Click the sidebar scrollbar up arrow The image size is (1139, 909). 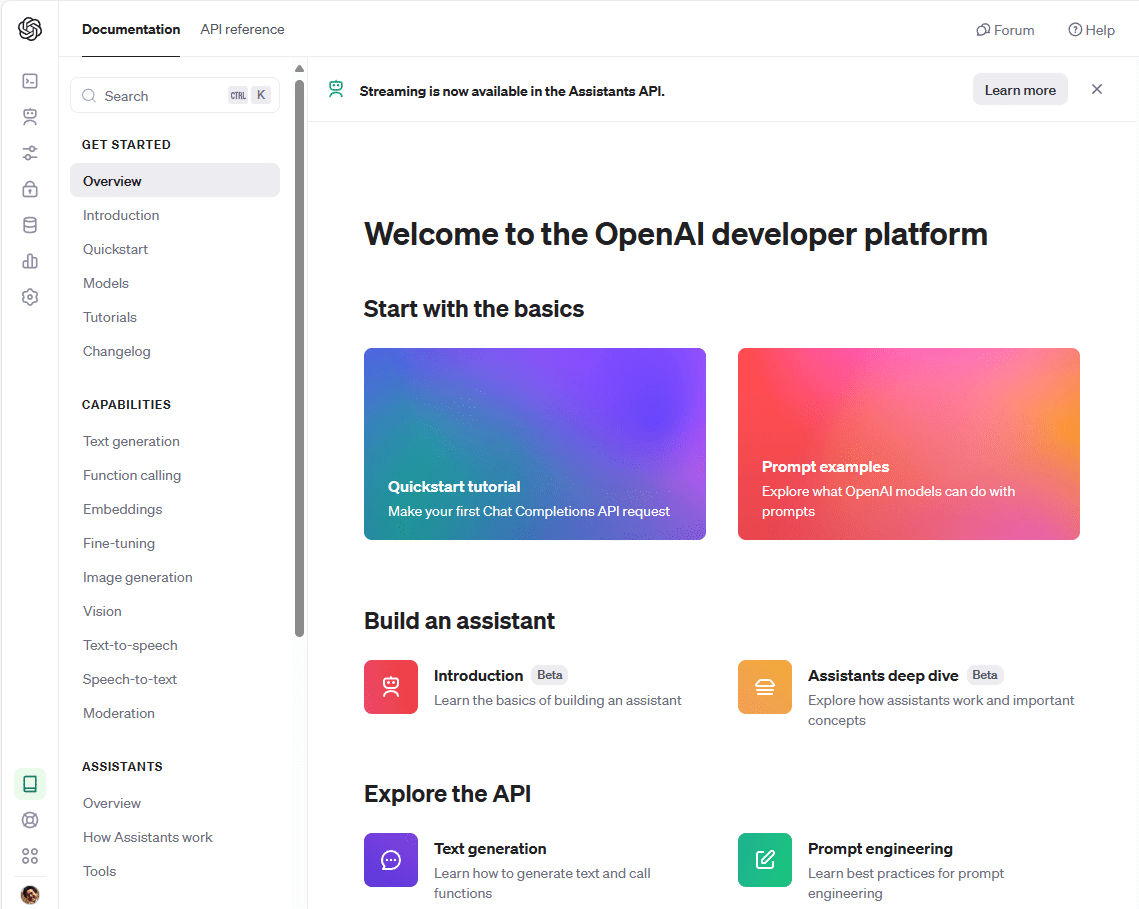[x=299, y=68]
